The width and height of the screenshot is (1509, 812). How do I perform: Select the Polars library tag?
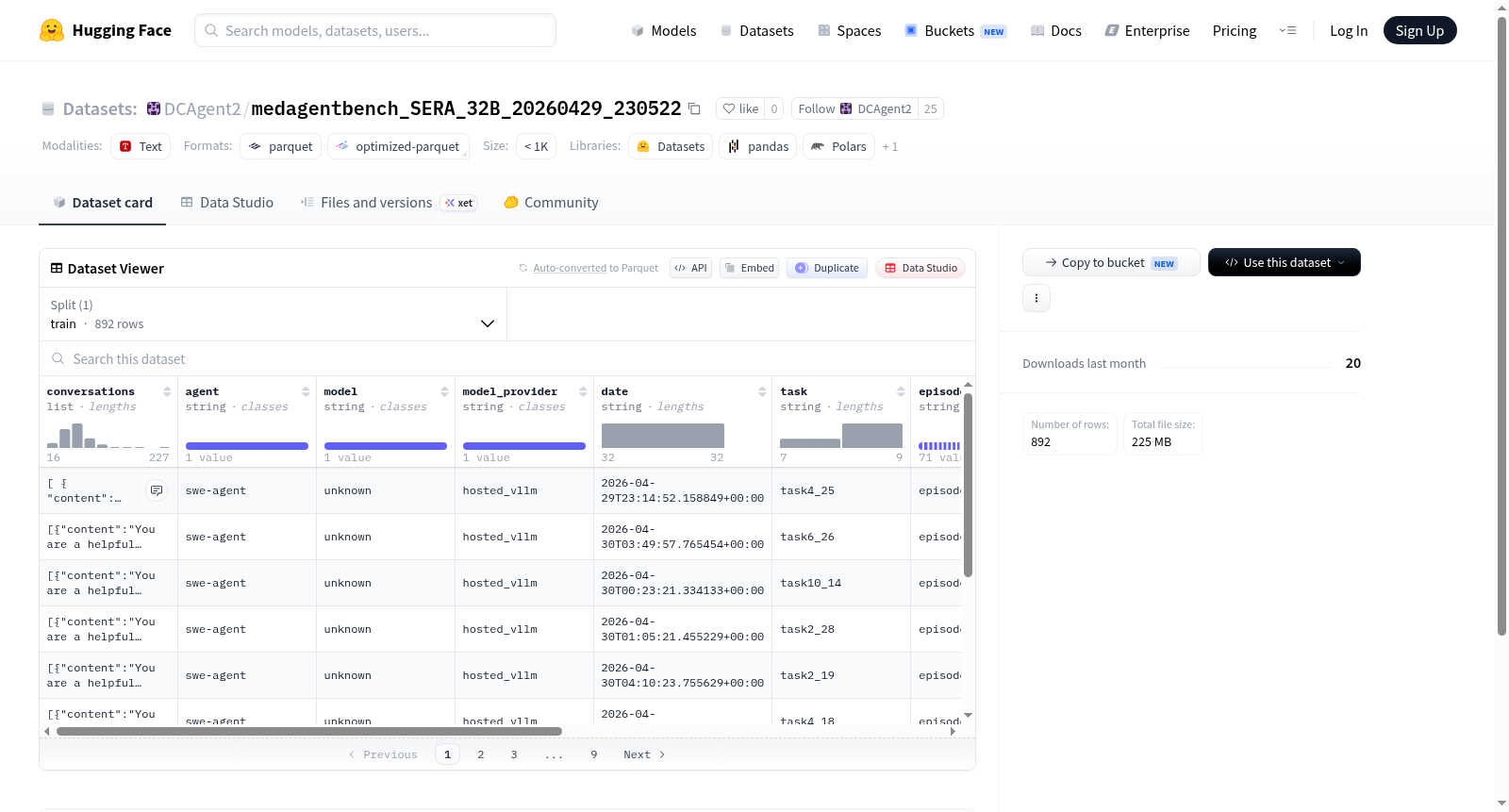pyautogui.click(x=838, y=146)
